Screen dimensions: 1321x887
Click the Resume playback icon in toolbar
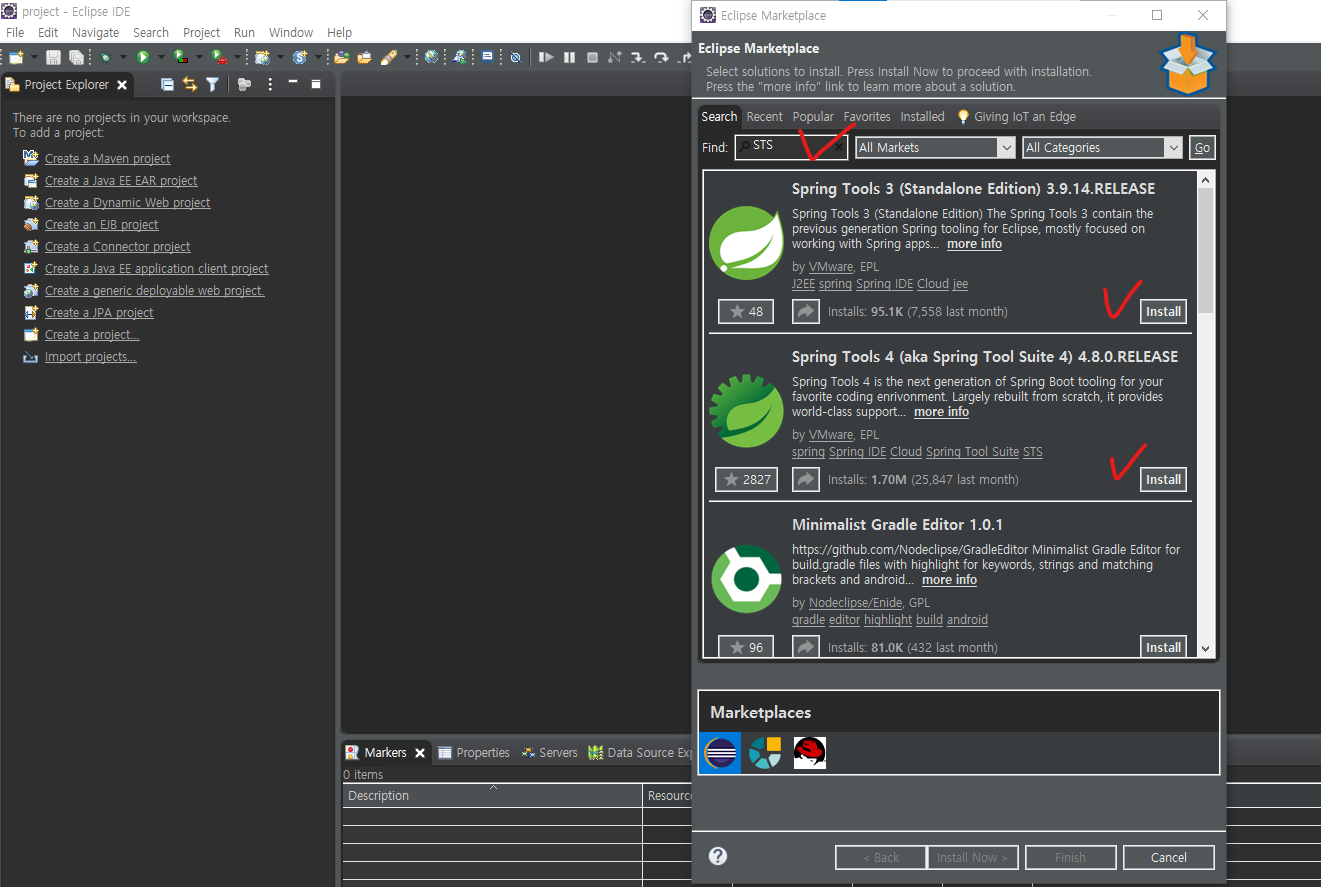click(x=546, y=57)
